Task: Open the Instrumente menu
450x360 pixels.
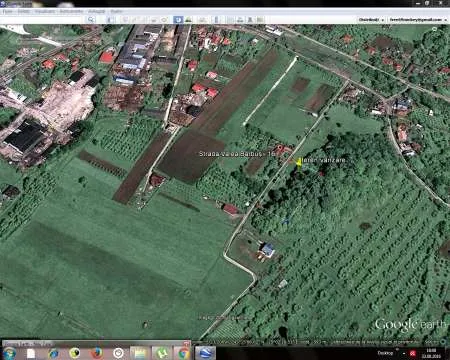Action: 71,11
